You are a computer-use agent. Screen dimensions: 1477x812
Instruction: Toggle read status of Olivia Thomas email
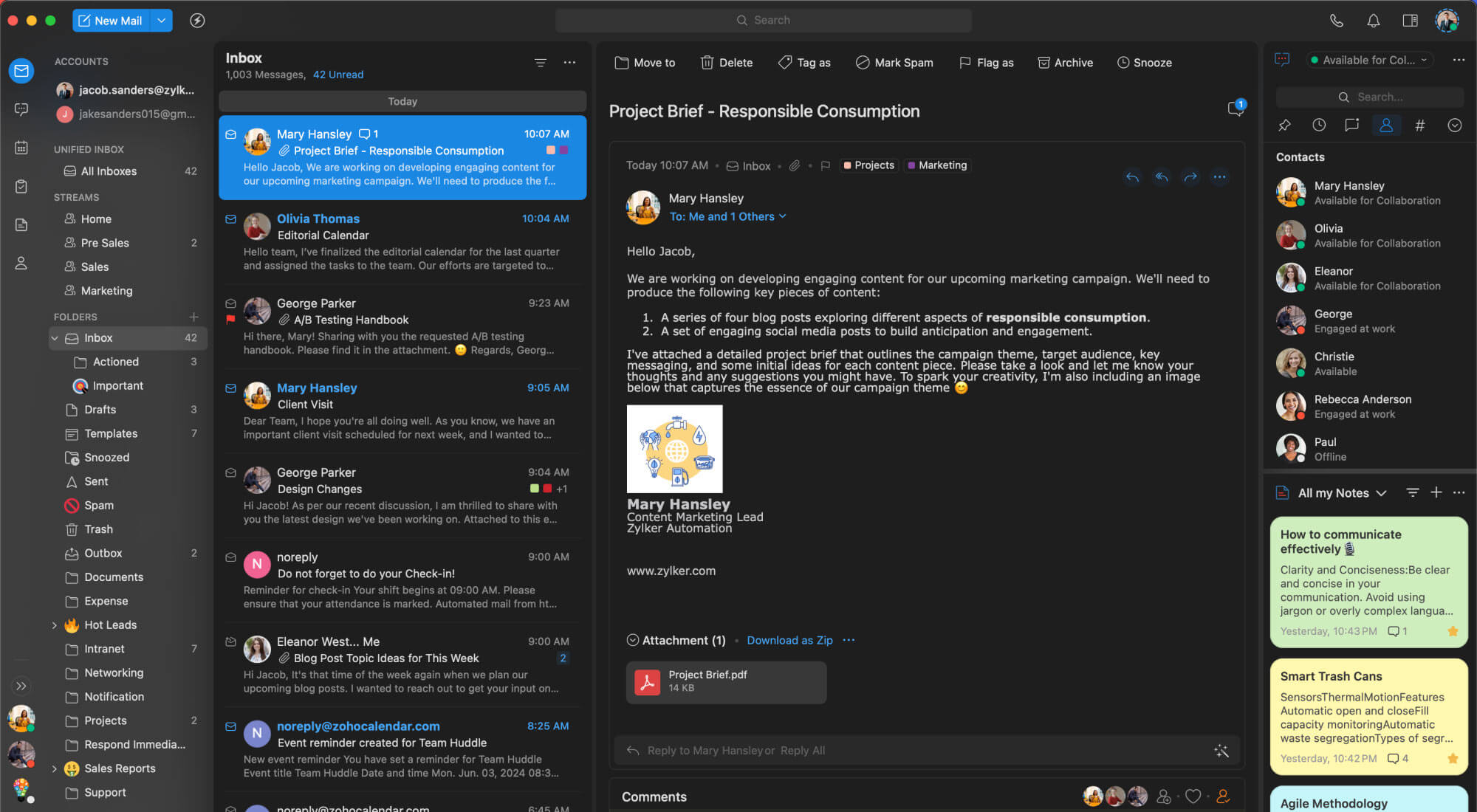point(231,219)
